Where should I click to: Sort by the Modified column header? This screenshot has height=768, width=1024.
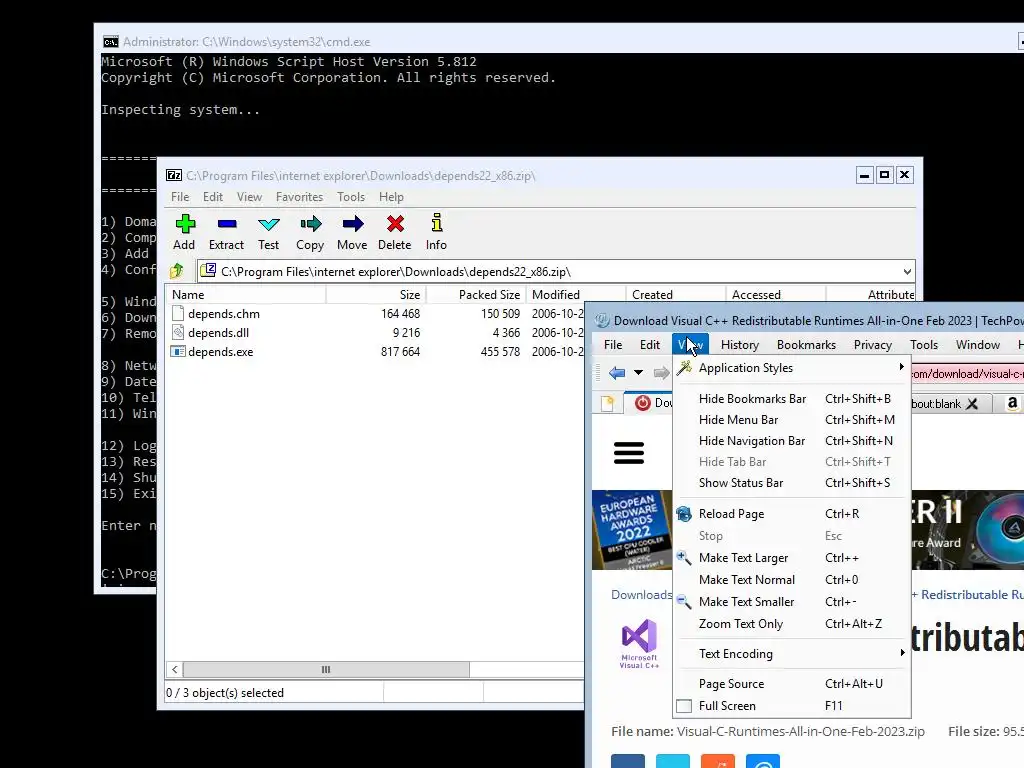click(x=575, y=295)
